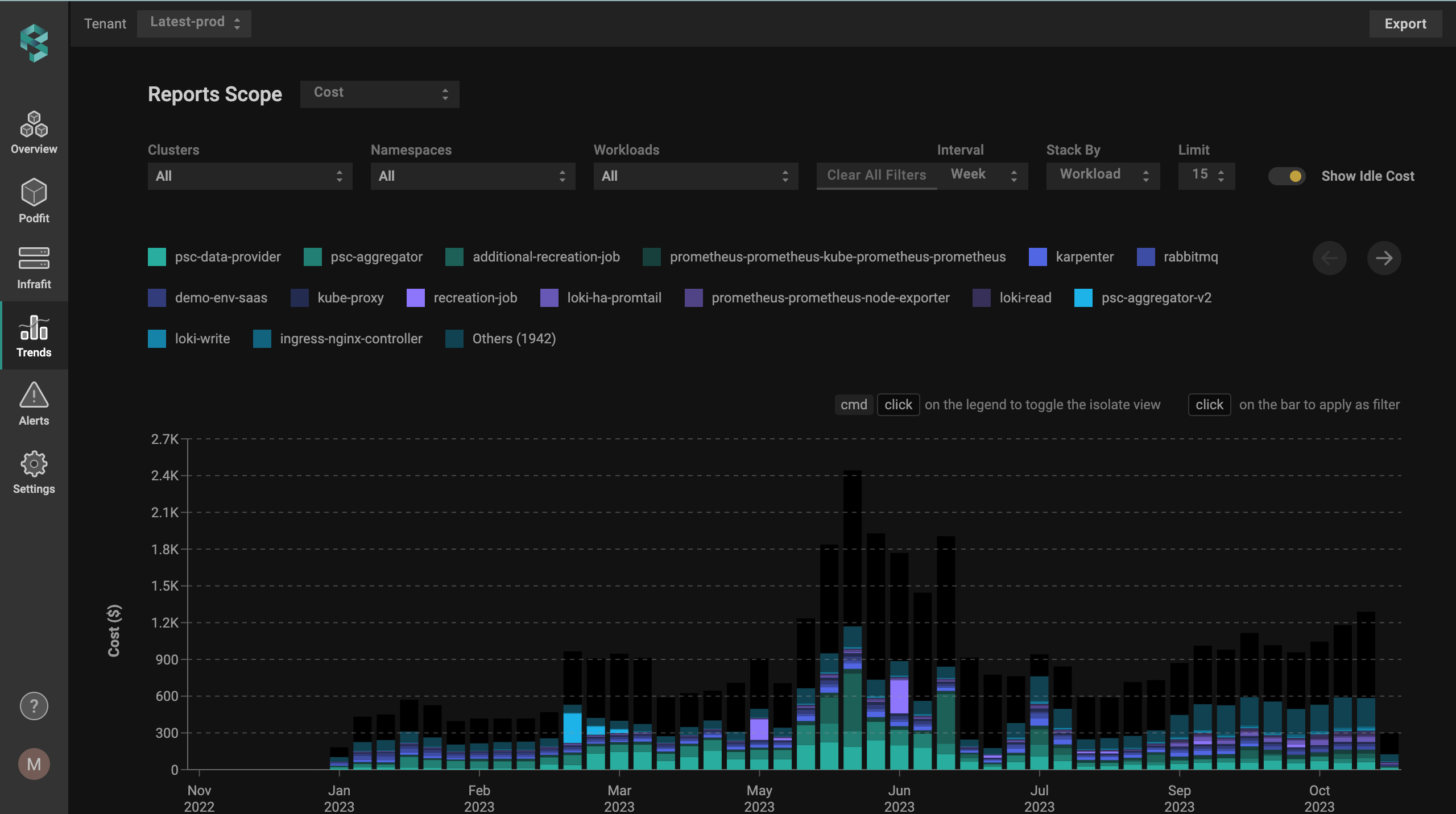Click Clear All Filters
This screenshot has width=1456, height=814.
click(876, 175)
